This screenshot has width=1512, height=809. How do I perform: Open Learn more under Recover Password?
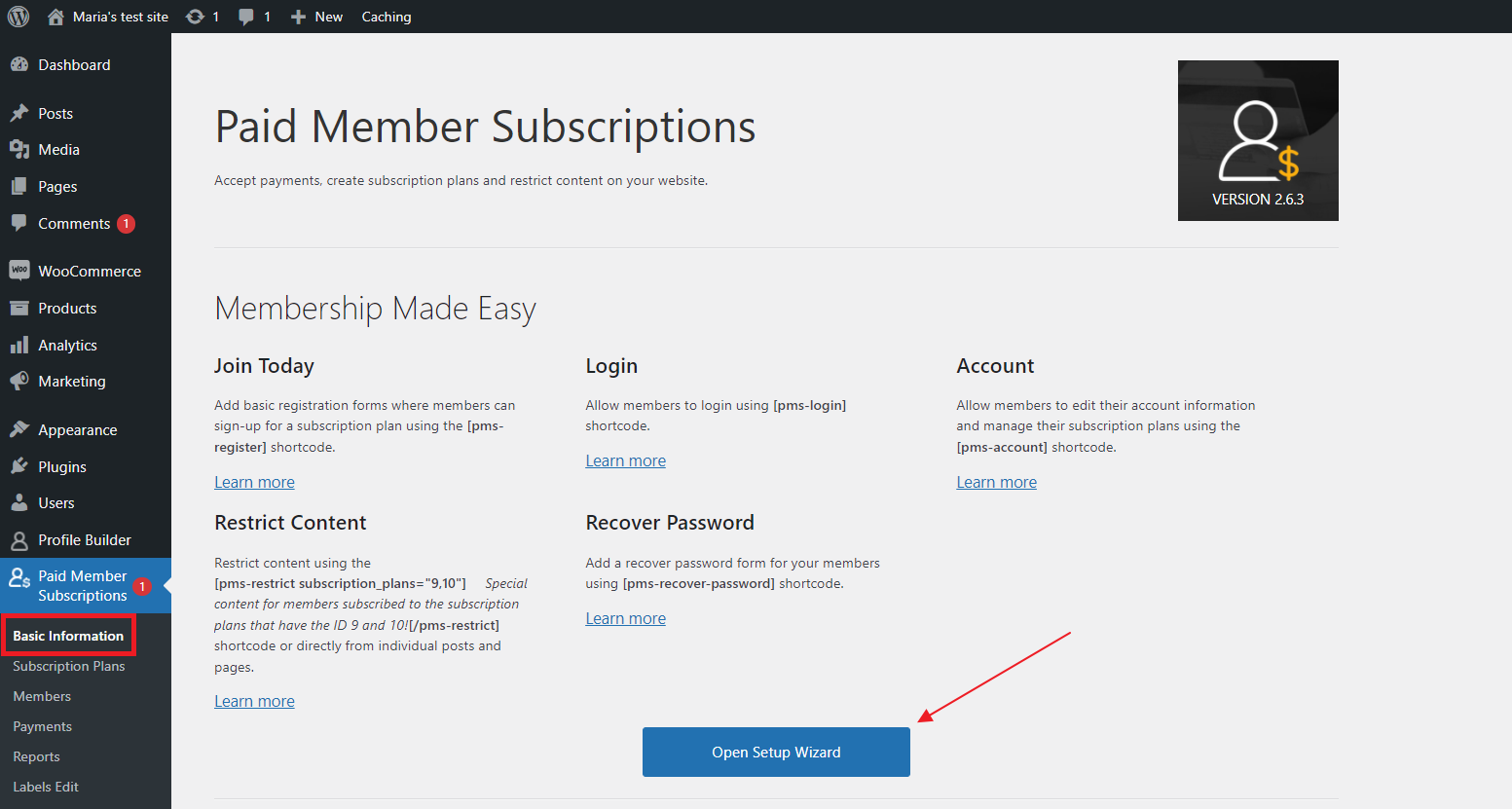(626, 618)
